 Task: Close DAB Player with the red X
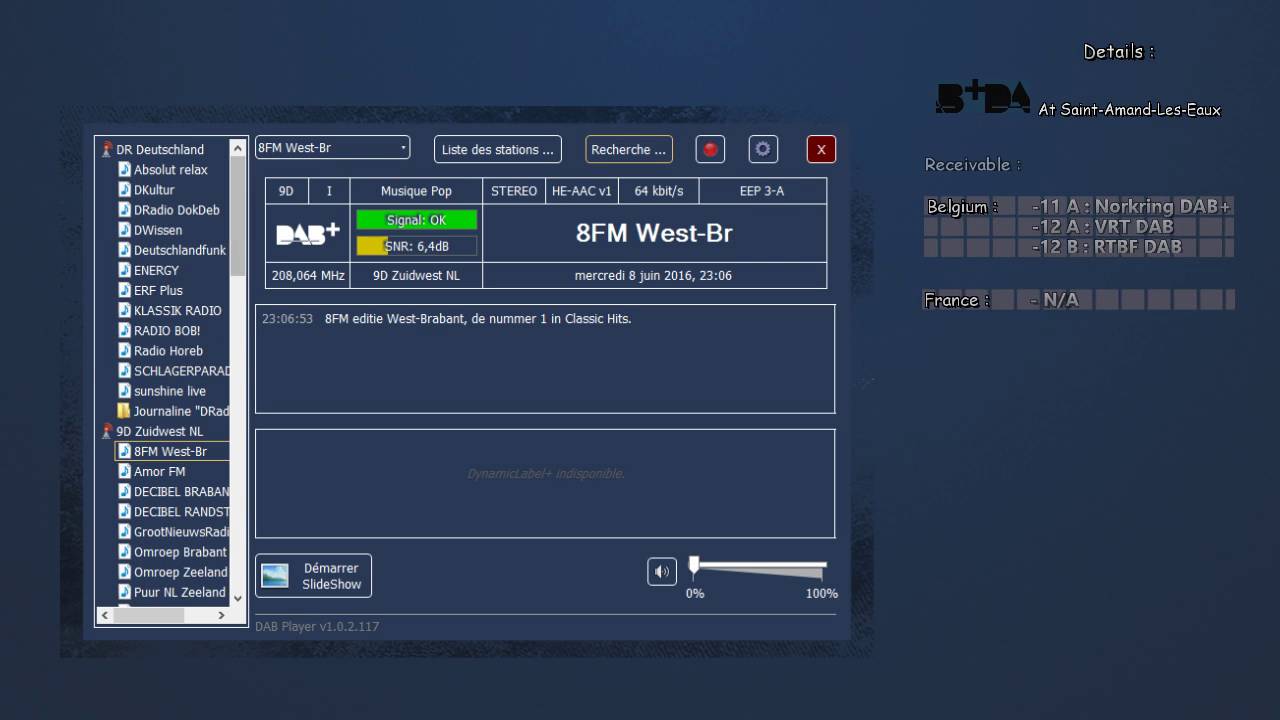[821, 149]
